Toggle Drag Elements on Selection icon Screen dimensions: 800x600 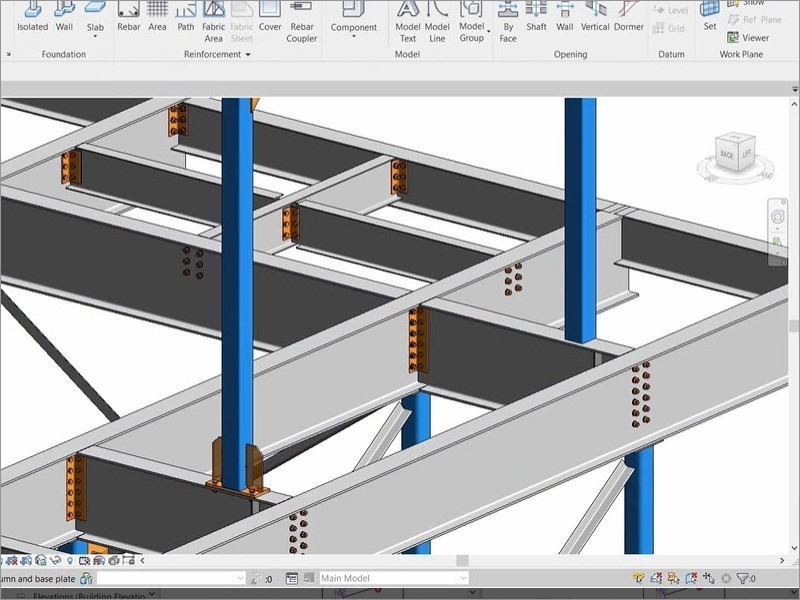coord(709,578)
